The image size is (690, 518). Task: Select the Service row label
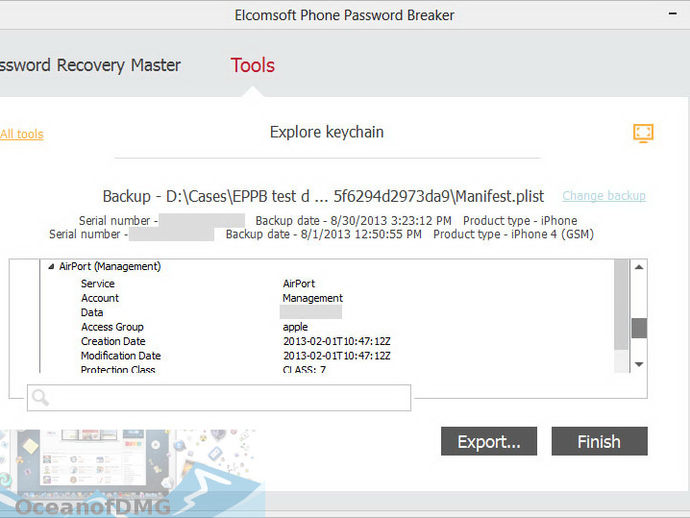[x=98, y=283]
